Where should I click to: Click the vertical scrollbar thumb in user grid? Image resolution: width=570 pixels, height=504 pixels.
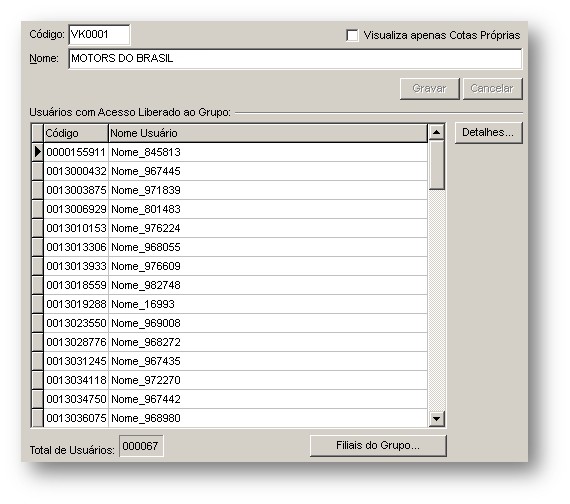click(x=436, y=165)
